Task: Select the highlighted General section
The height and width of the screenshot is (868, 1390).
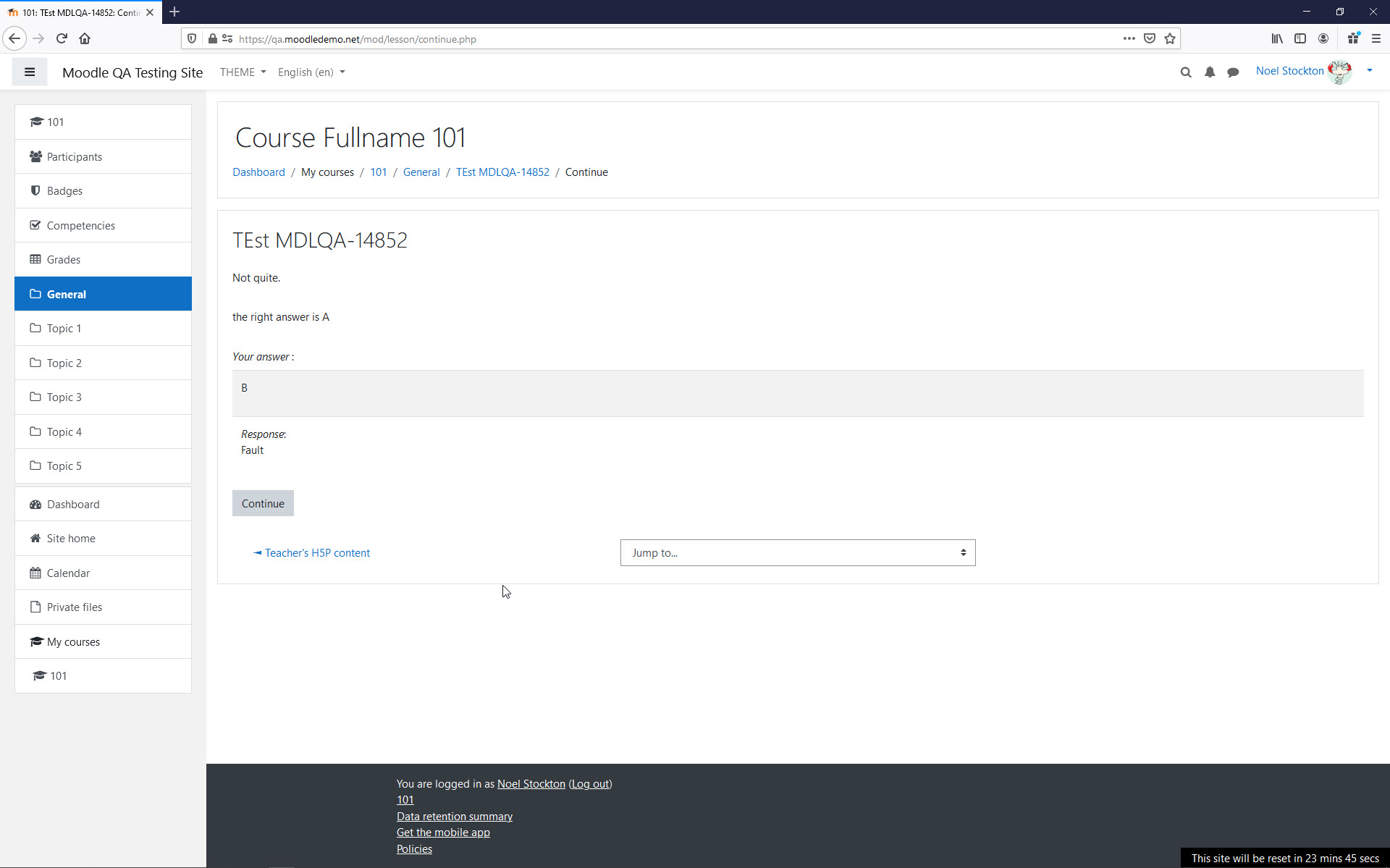Action: tap(103, 294)
